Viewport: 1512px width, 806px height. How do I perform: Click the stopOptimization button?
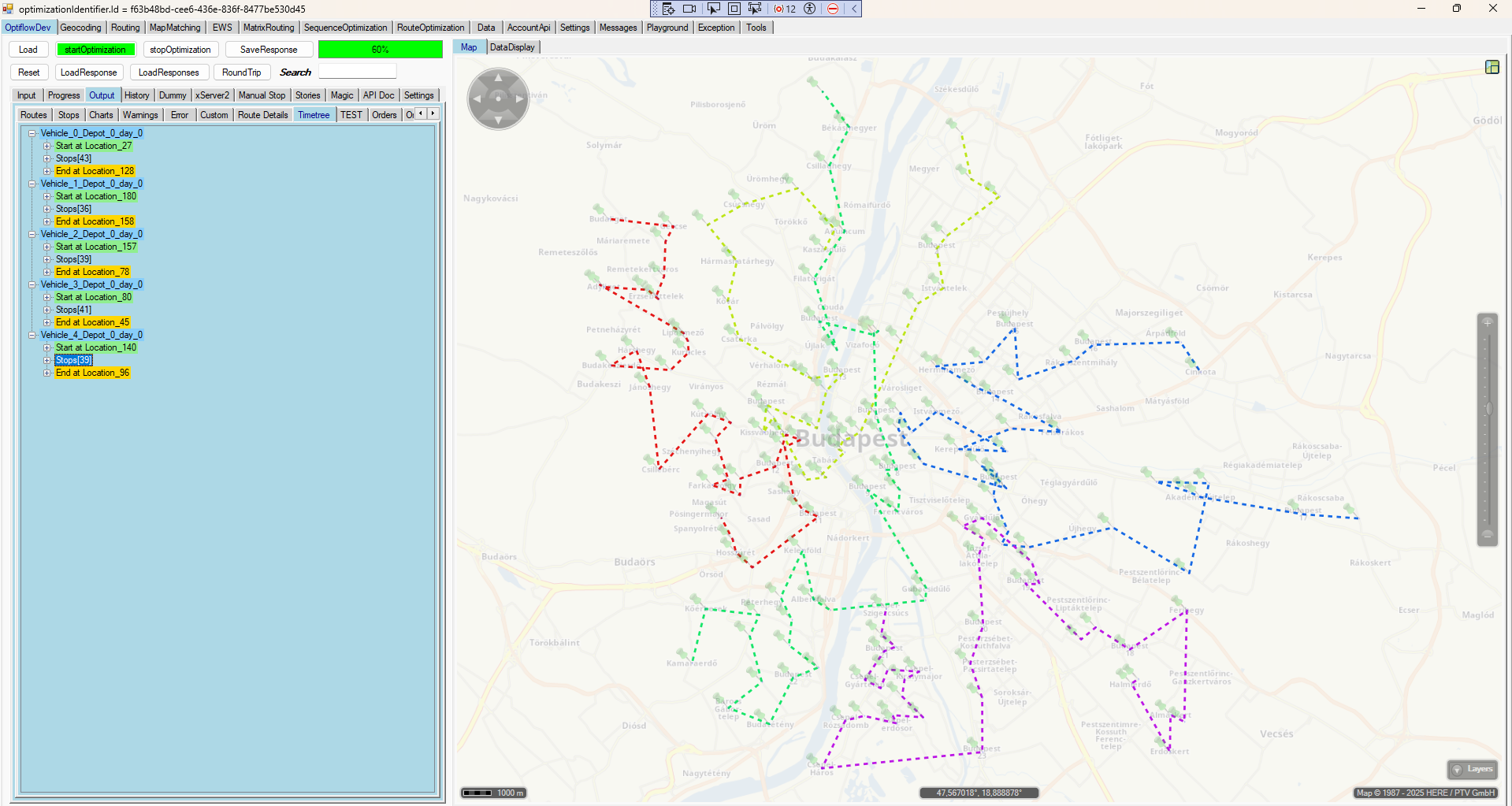(x=180, y=50)
